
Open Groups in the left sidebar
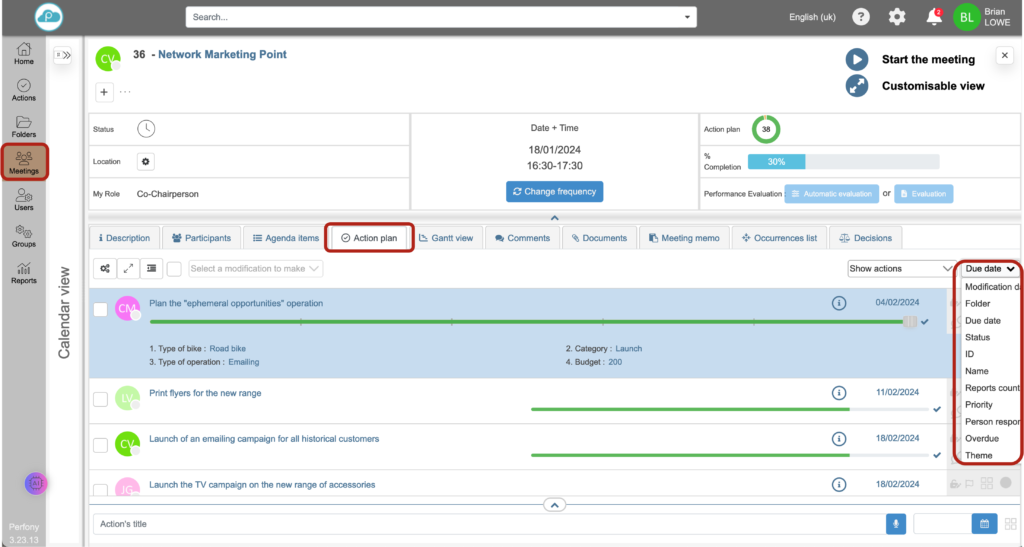tap(24, 235)
